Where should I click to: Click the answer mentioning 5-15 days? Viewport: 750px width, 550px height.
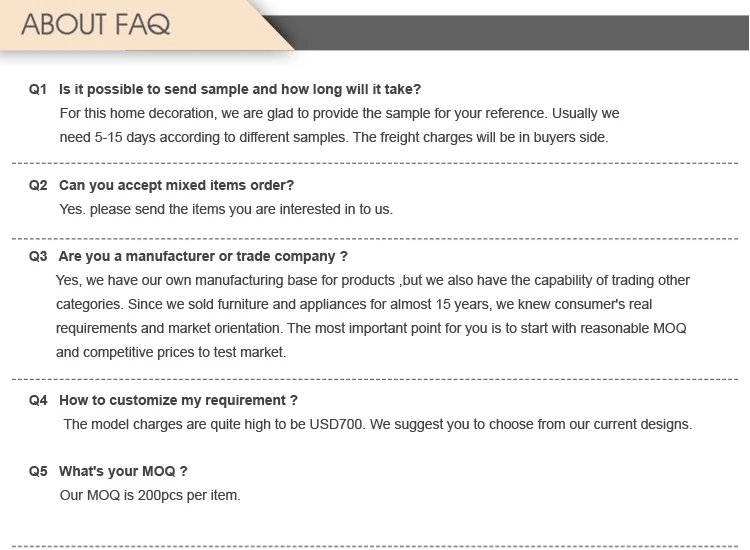339,113
